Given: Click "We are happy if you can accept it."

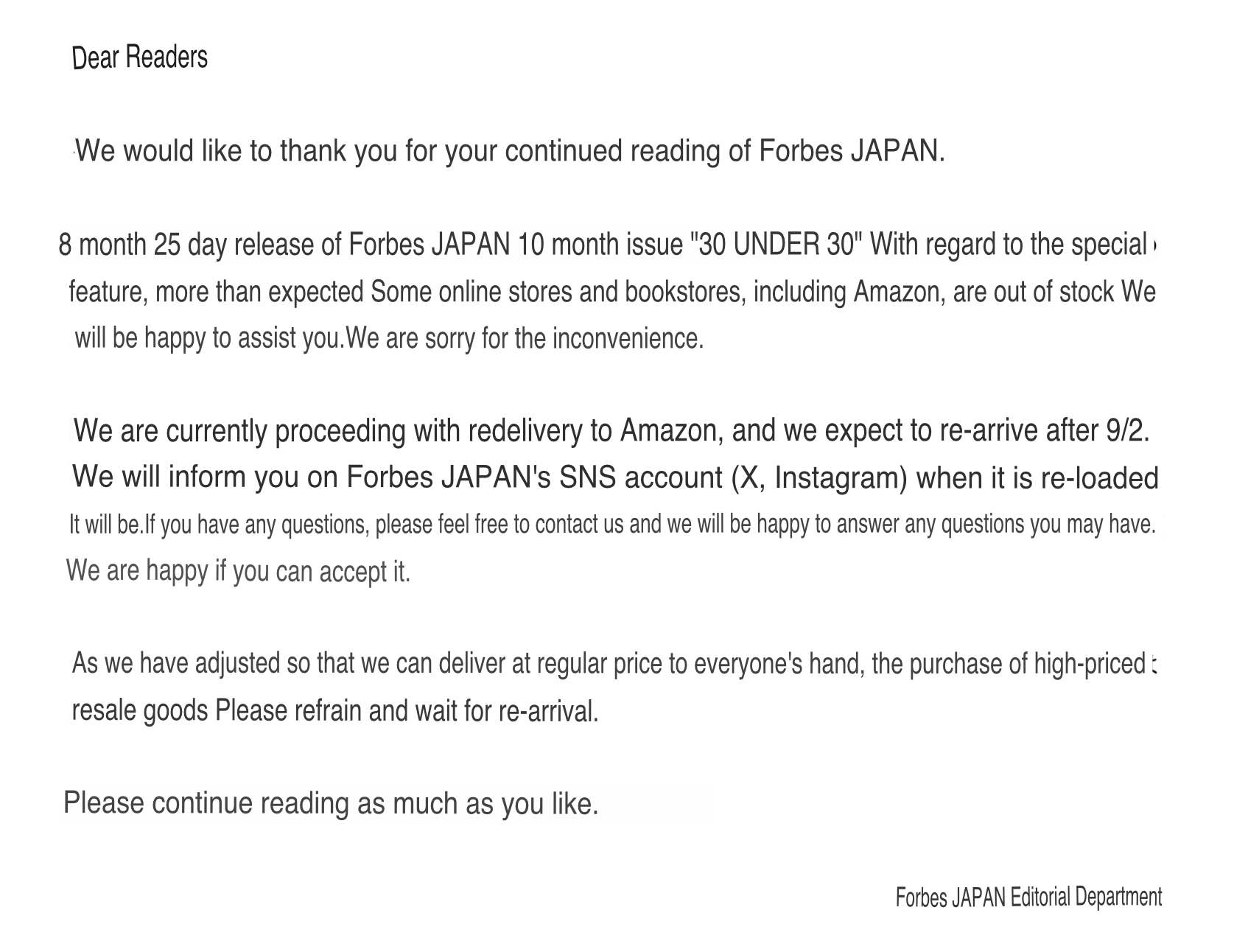Looking at the screenshot, I should [238, 571].
